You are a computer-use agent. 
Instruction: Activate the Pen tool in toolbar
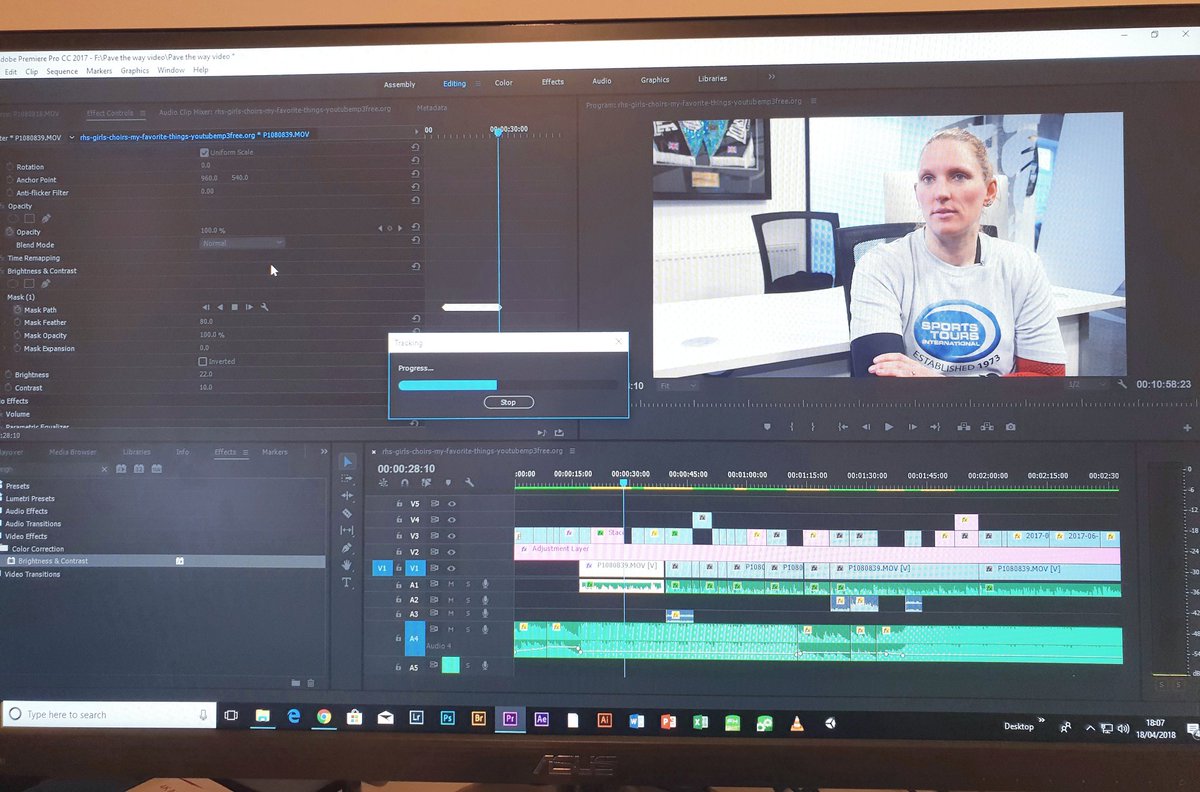click(x=347, y=548)
